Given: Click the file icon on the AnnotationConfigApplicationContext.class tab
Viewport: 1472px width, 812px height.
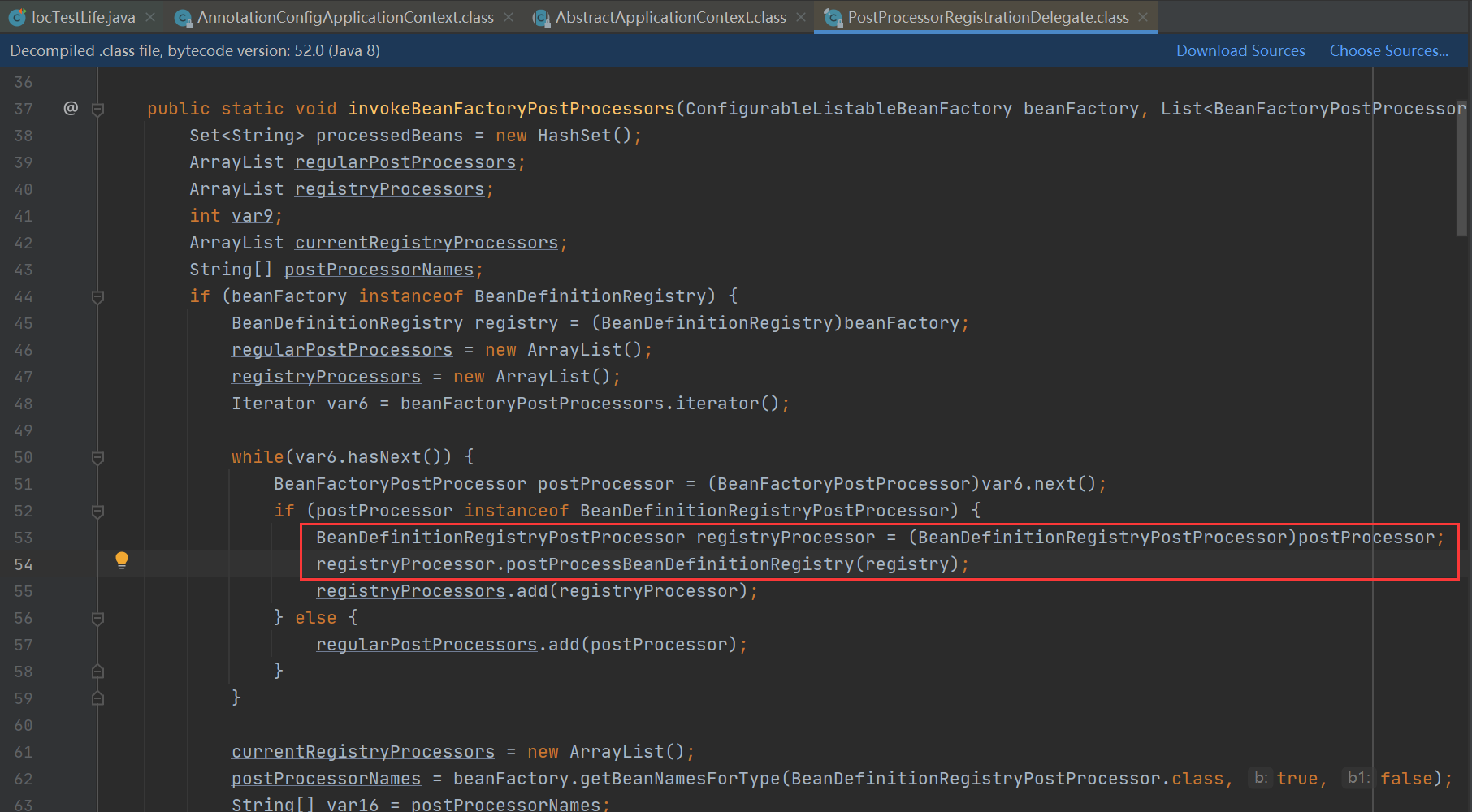Looking at the screenshot, I should tap(183, 17).
